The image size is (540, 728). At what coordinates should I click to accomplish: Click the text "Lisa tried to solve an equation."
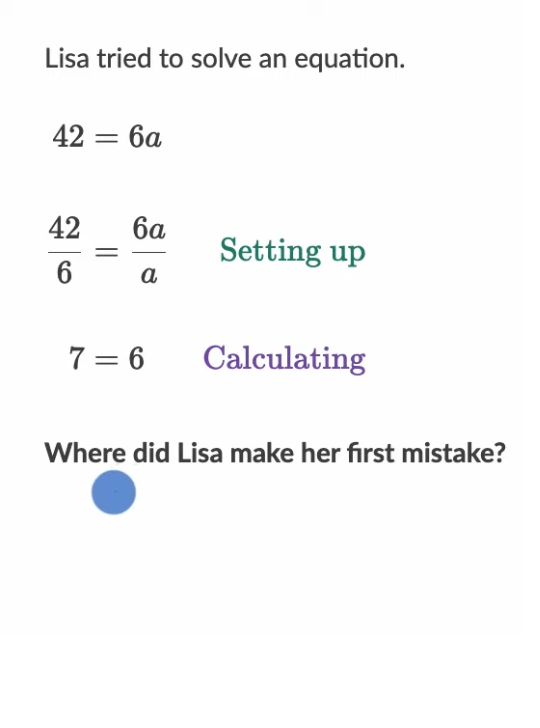point(225,59)
